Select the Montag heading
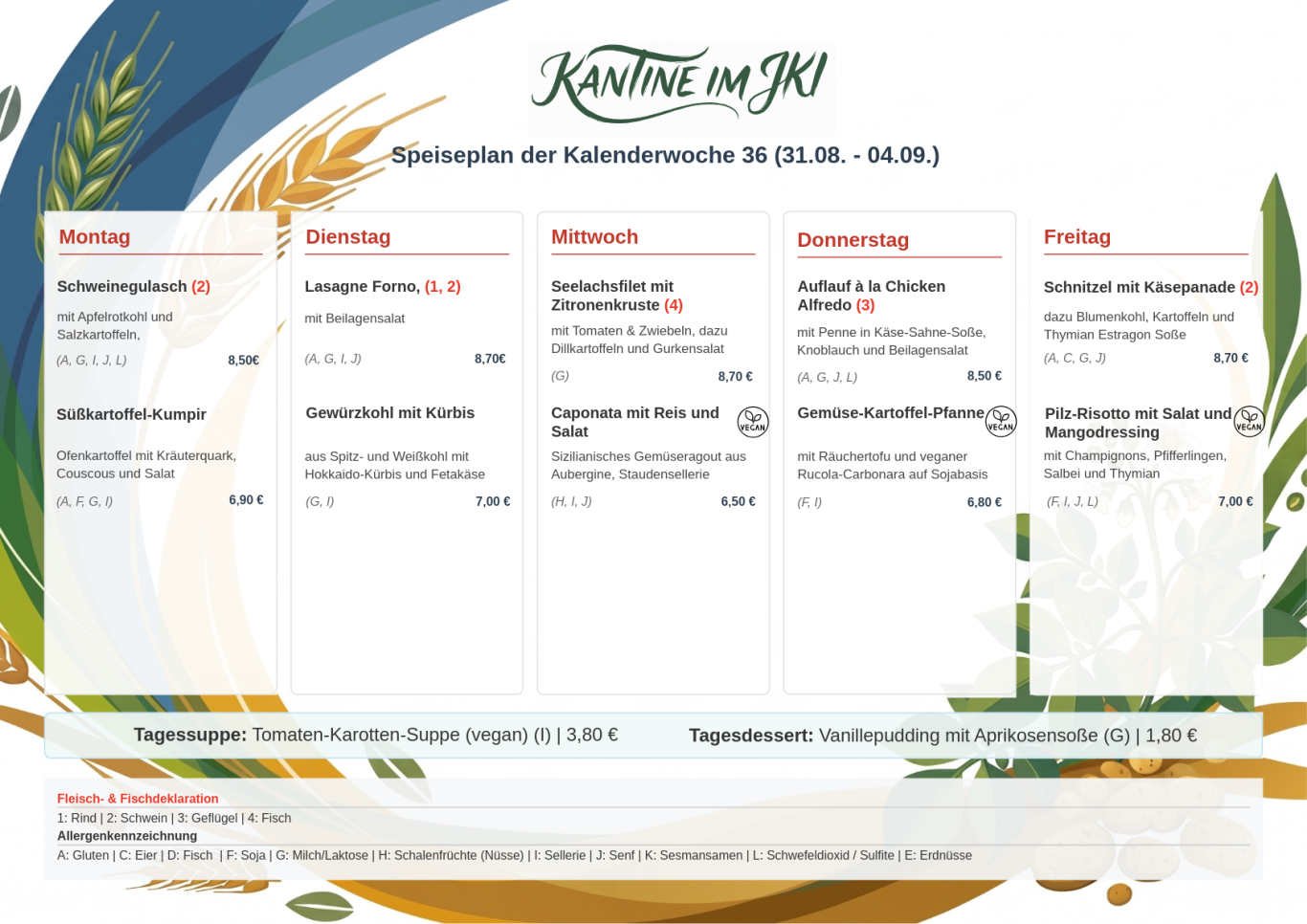This screenshot has height=924, width=1307. (95, 237)
